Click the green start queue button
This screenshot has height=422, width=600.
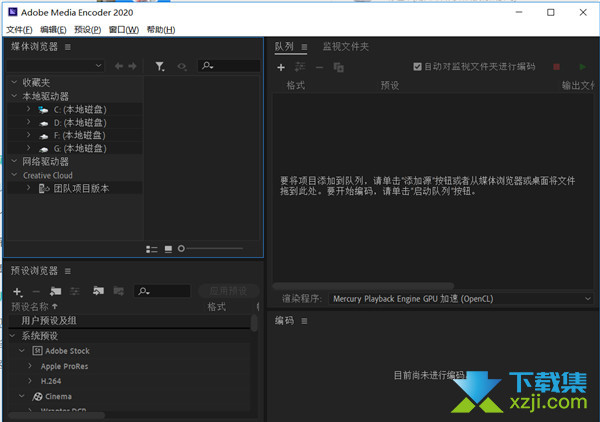[582, 67]
